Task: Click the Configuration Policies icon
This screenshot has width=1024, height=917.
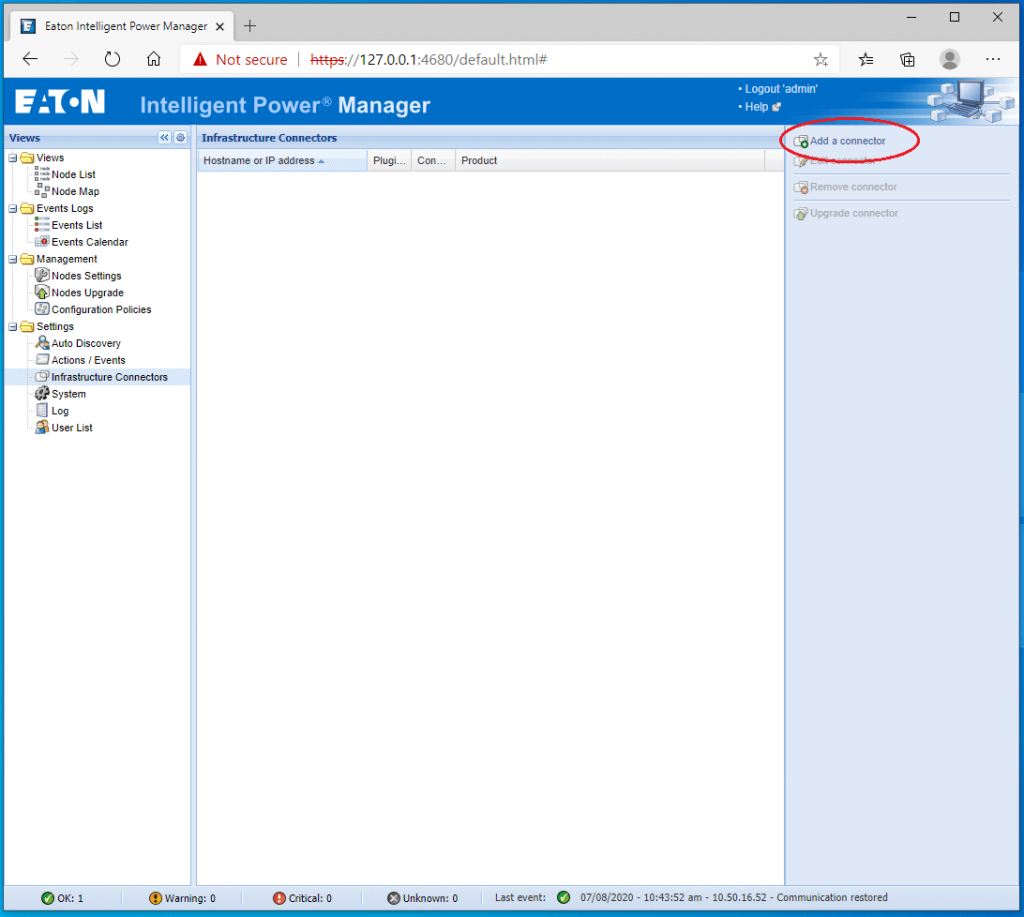Action: pyautogui.click(x=42, y=309)
